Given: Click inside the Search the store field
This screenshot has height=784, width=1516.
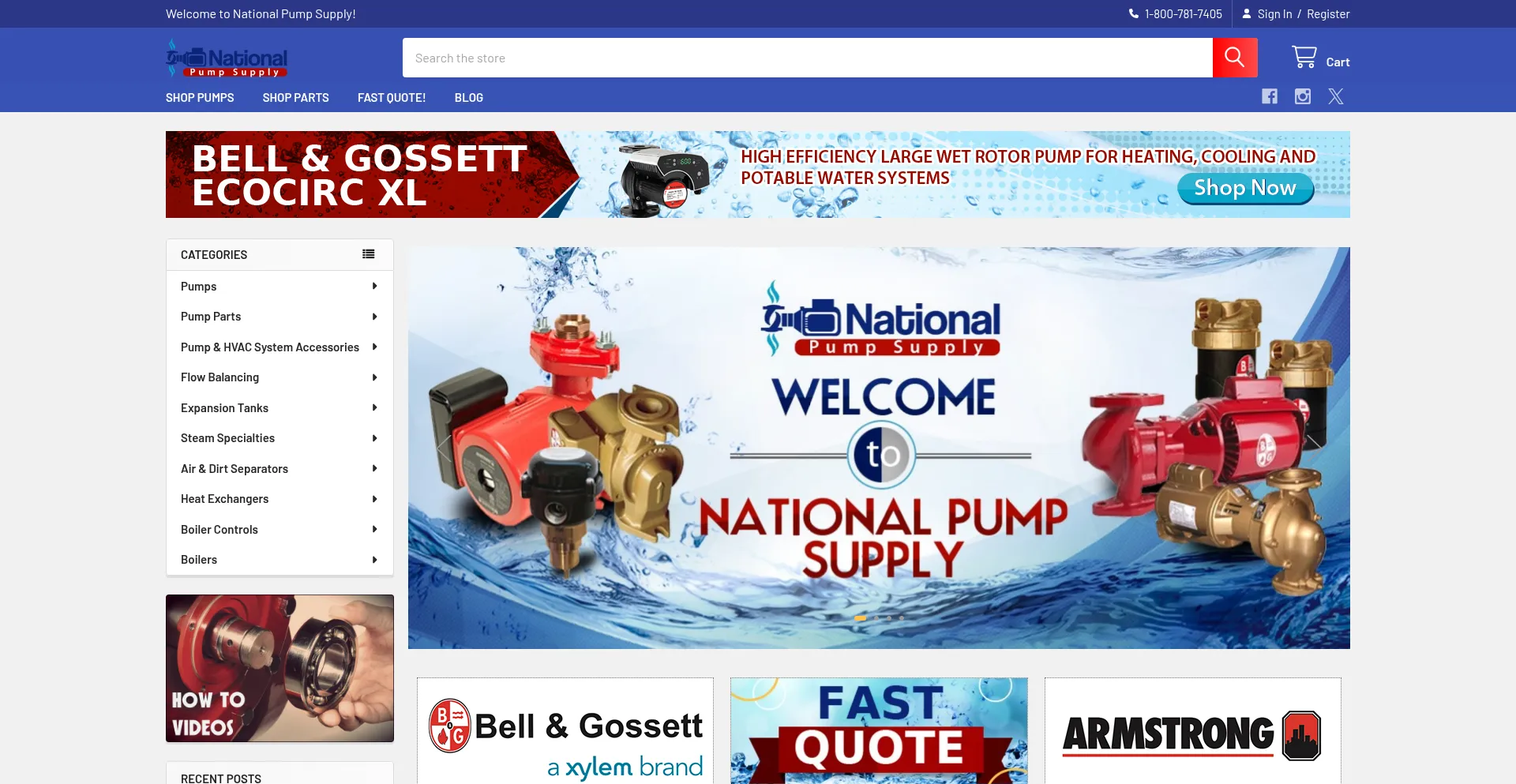Looking at the screenshot, I should [790, 57].
